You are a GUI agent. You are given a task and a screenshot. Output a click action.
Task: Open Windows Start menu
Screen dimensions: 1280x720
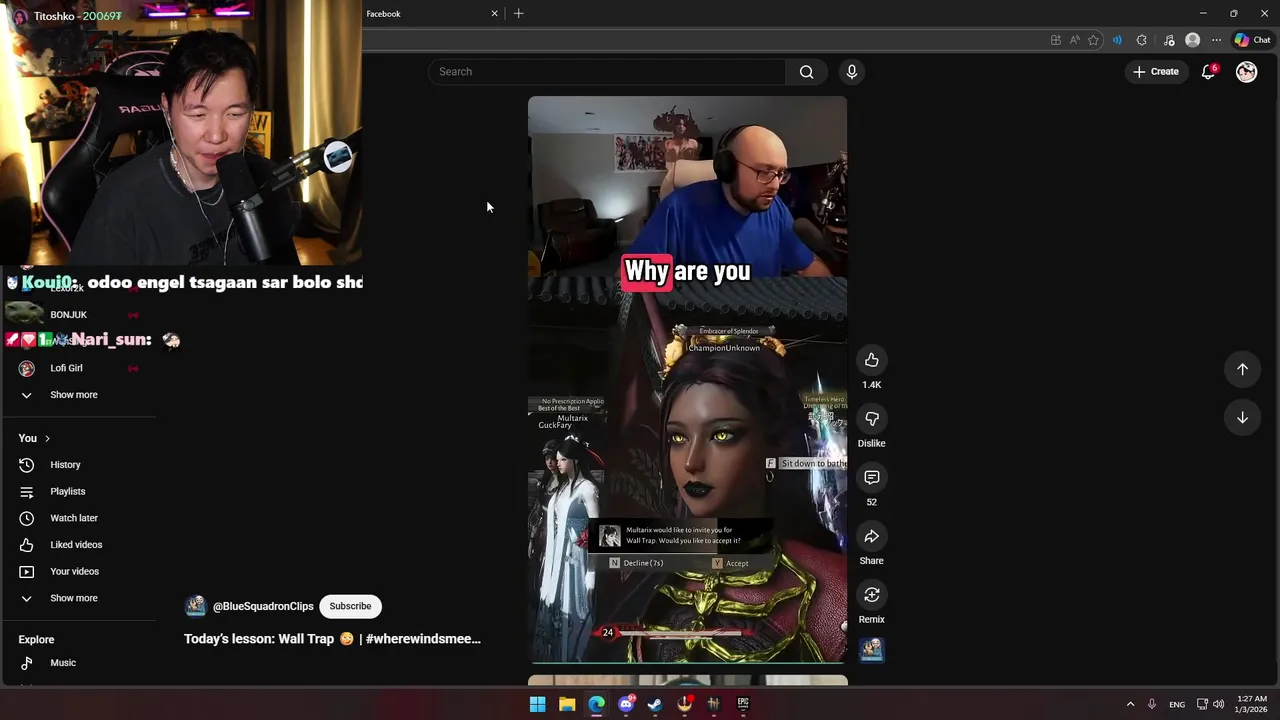pyautogui.click(x=537, y=704)
